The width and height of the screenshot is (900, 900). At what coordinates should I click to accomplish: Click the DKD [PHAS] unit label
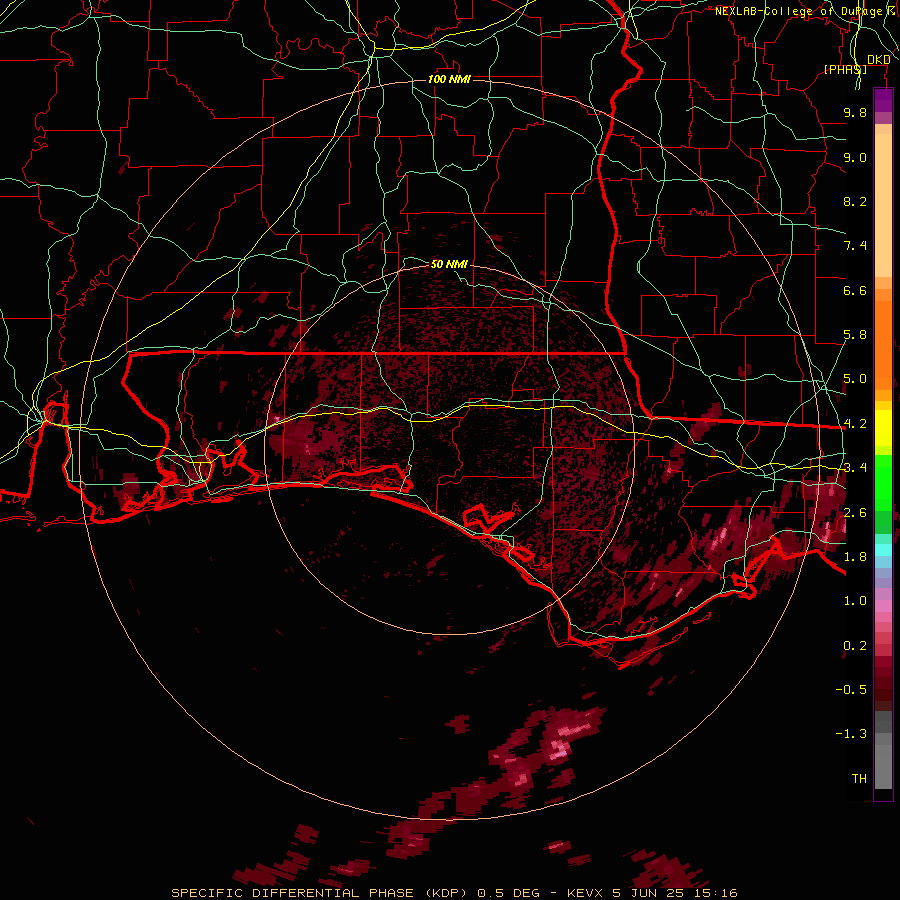click(856, 64)
